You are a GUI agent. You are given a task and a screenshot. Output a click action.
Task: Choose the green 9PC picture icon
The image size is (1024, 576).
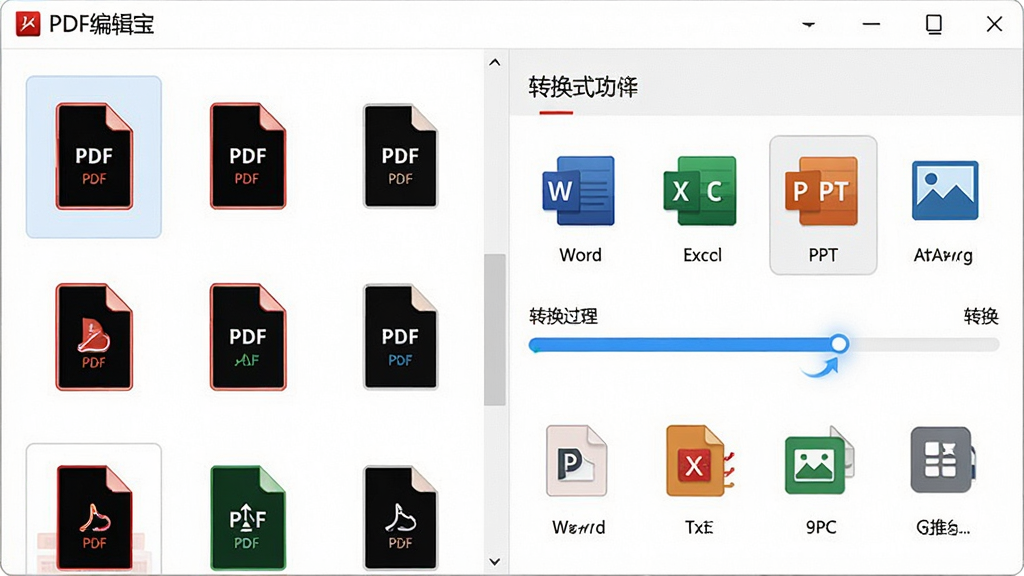click(x=820, y=461)
